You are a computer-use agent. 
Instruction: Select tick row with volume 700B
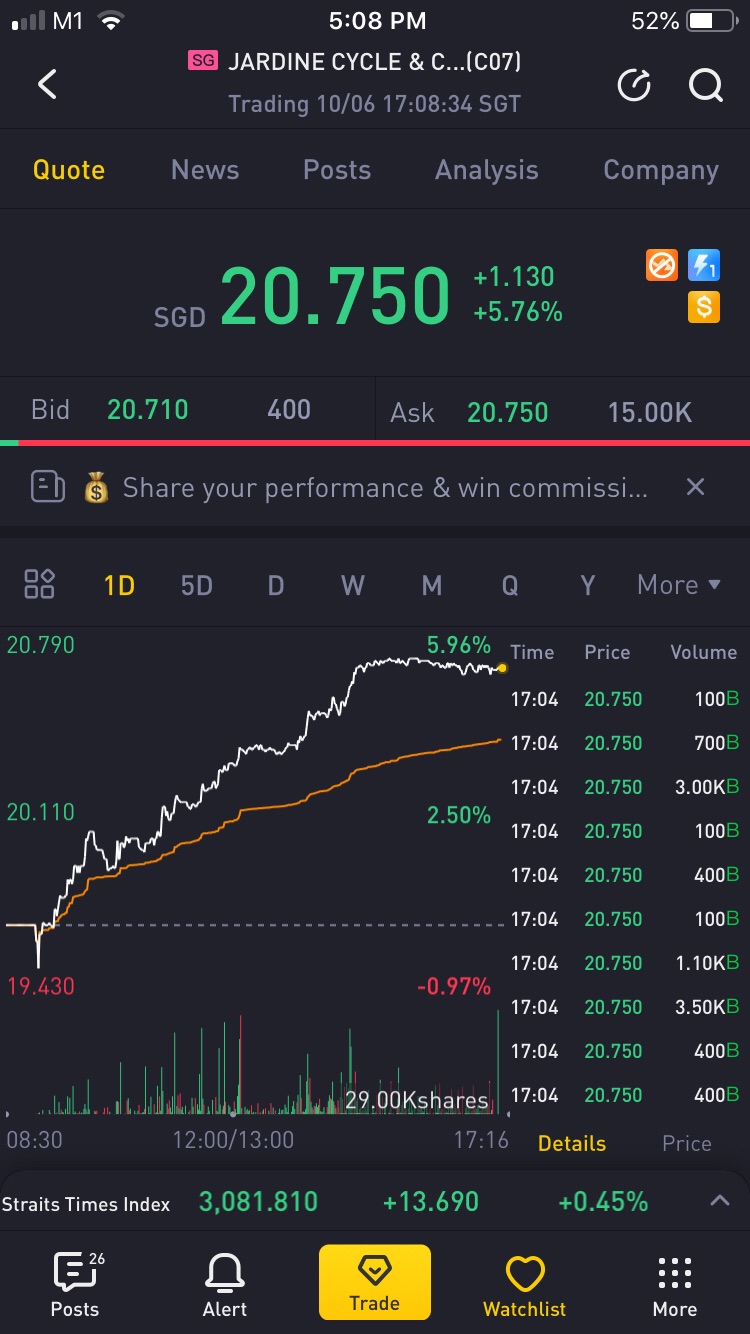click(x=625, y=743)
